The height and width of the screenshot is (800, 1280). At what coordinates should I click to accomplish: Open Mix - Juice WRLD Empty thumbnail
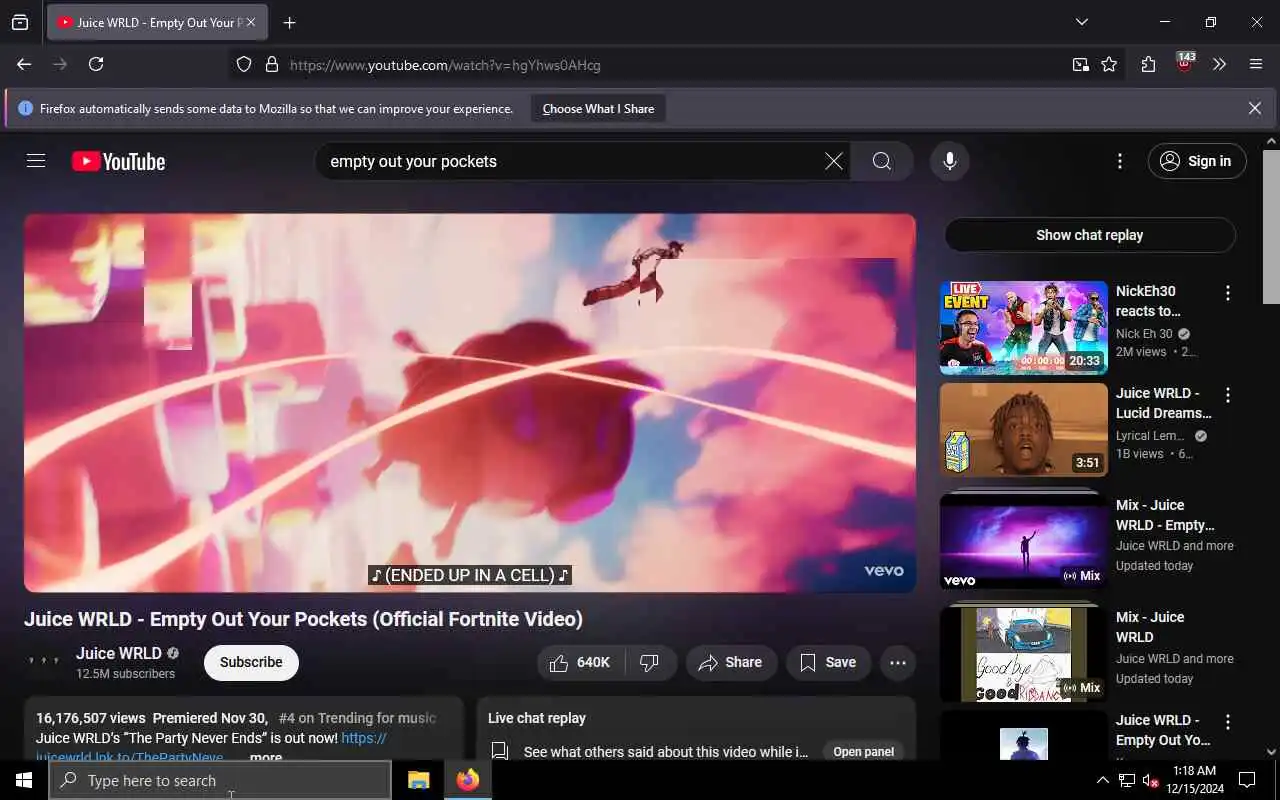[x=1023, y=541]
